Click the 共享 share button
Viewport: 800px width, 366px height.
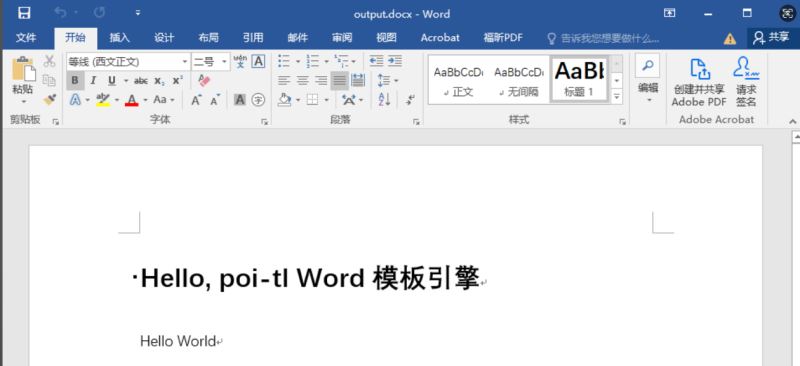771,38
